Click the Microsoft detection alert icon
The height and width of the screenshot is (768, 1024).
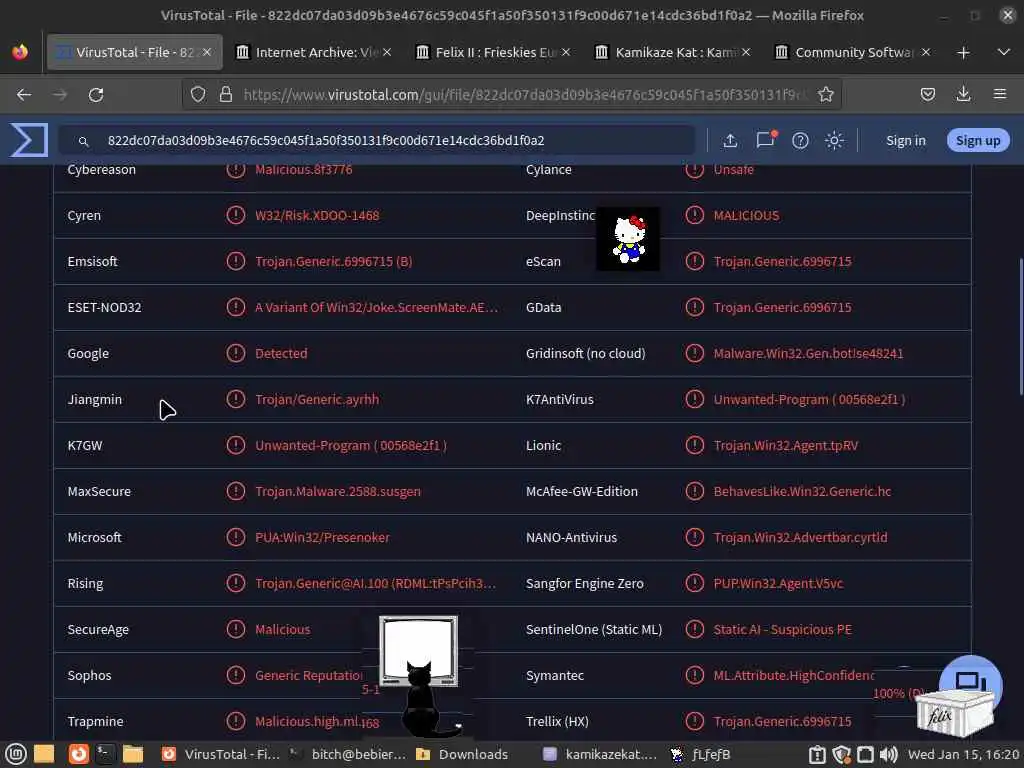[235, 537]
